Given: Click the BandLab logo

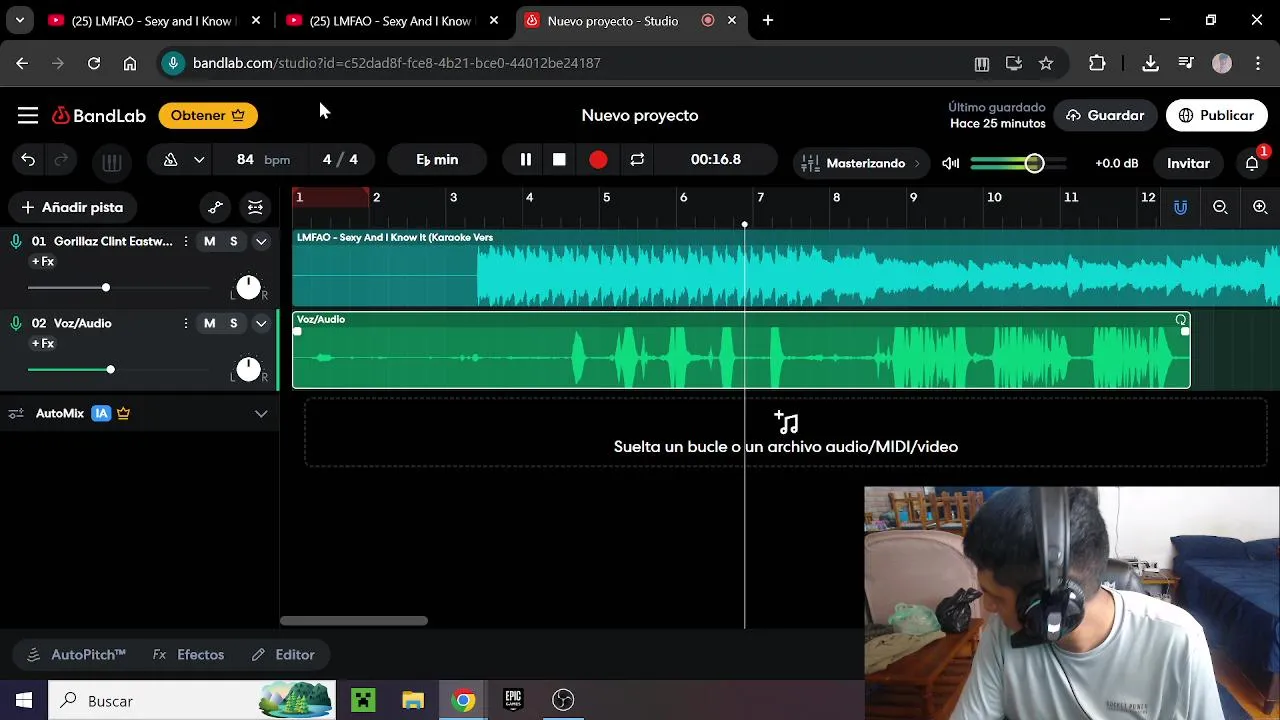Looking at the screenshot, I should click(x=99, y=116).
